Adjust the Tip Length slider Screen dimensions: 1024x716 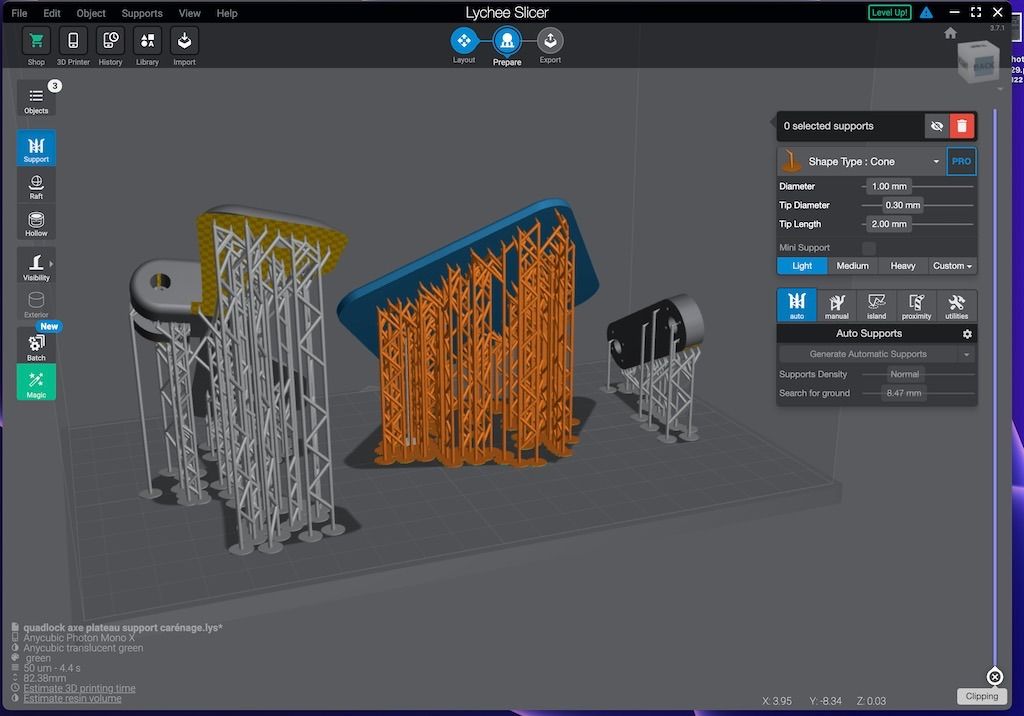pyautogui.click(x=918, y=224)
